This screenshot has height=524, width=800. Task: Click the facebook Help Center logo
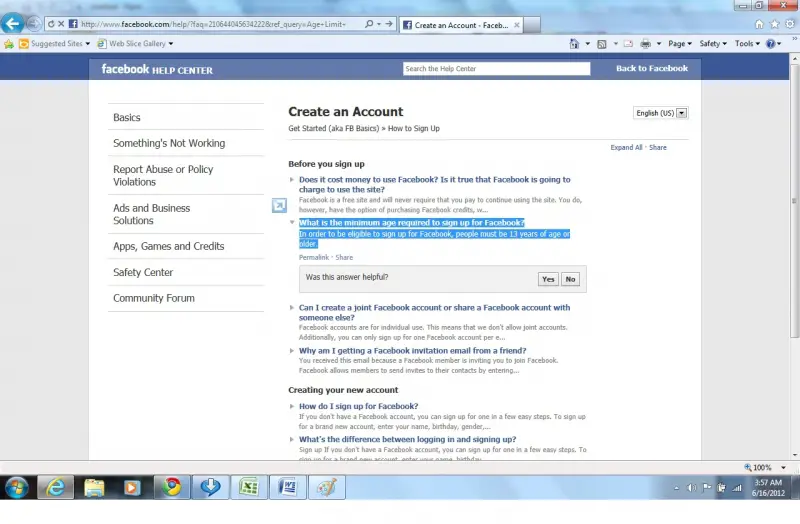[x=157, y=69]
